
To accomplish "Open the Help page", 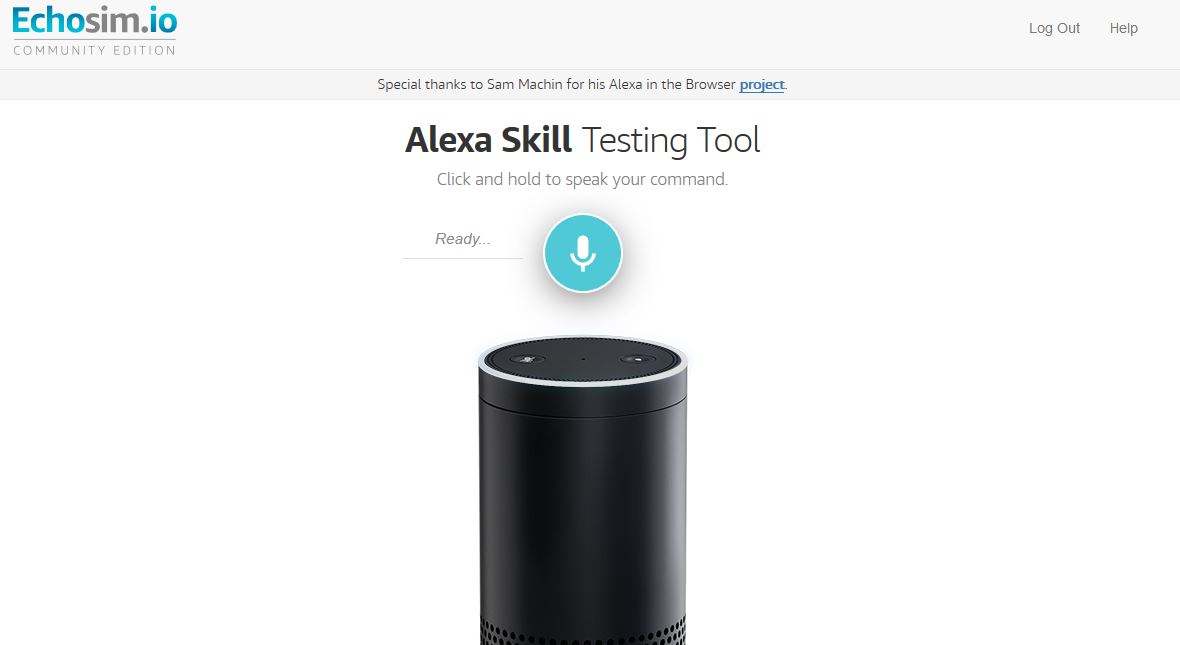I will tap(1124, 28).
